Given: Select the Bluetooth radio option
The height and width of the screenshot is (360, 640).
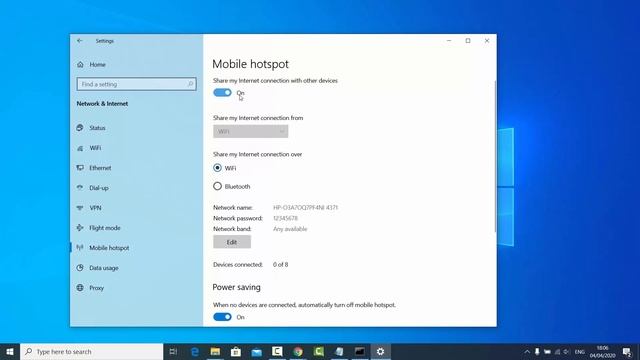Looking at the screenshot, I should tap(218, 187).
